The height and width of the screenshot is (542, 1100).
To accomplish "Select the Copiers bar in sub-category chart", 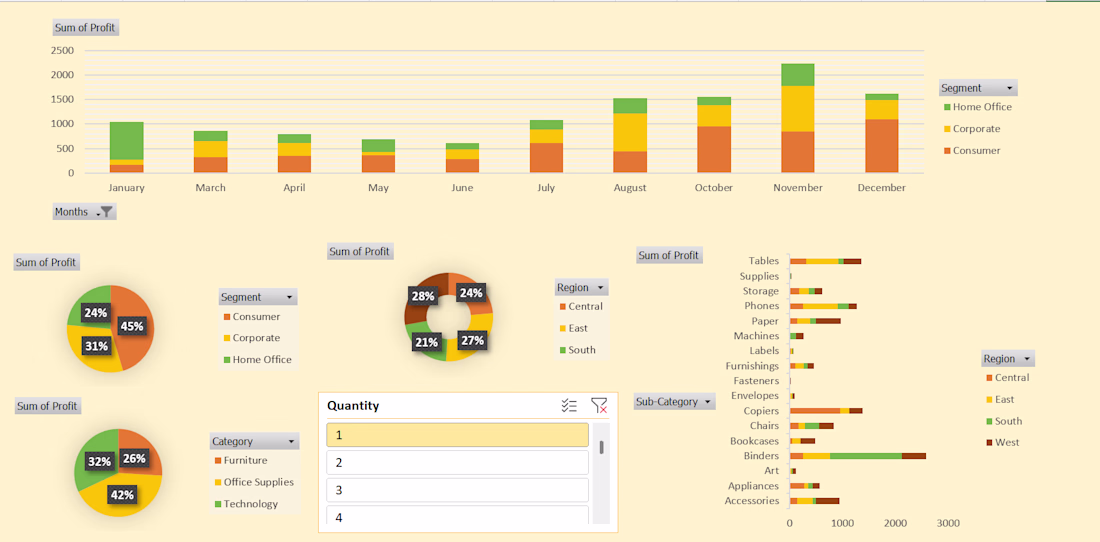I will [826, 411].
